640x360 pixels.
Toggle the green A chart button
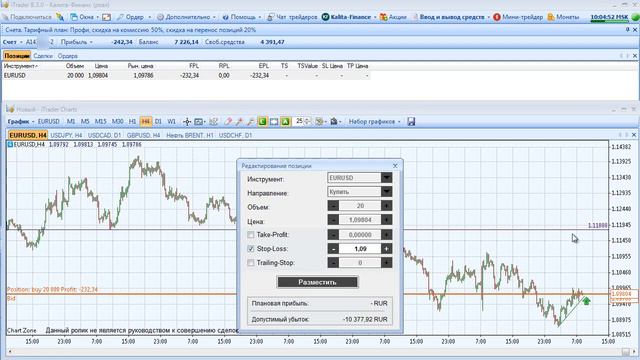[x=285, y=122]
